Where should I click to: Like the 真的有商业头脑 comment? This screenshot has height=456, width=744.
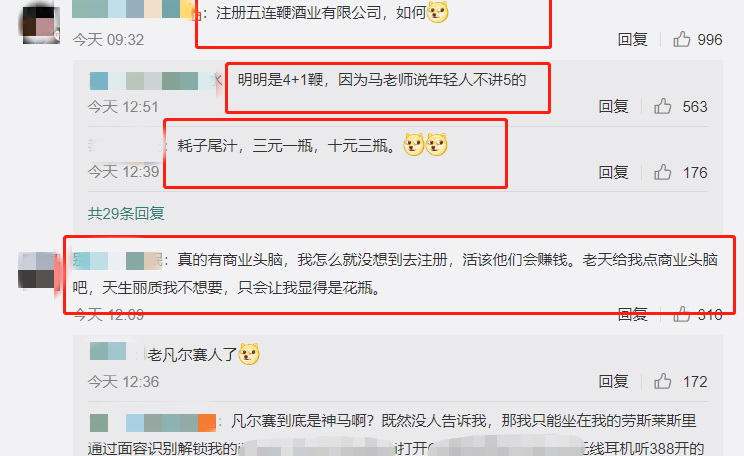tap(682, 314)
